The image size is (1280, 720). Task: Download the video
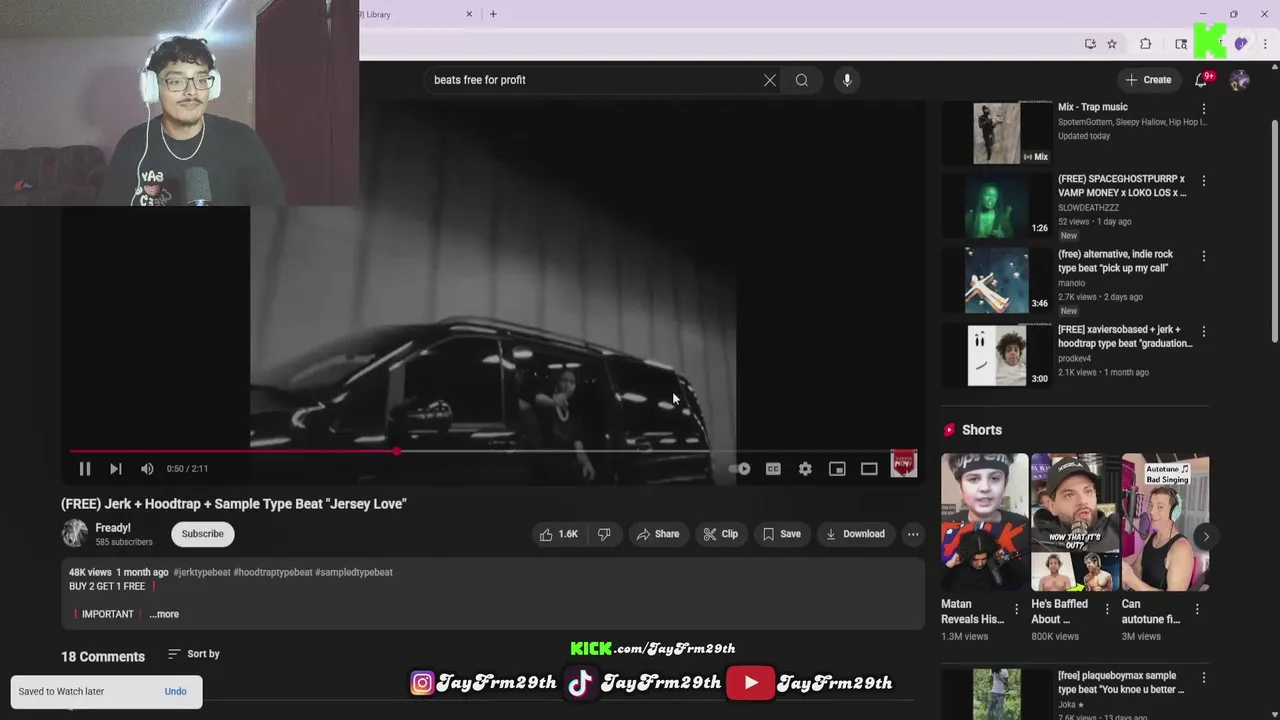click(855, 534)
